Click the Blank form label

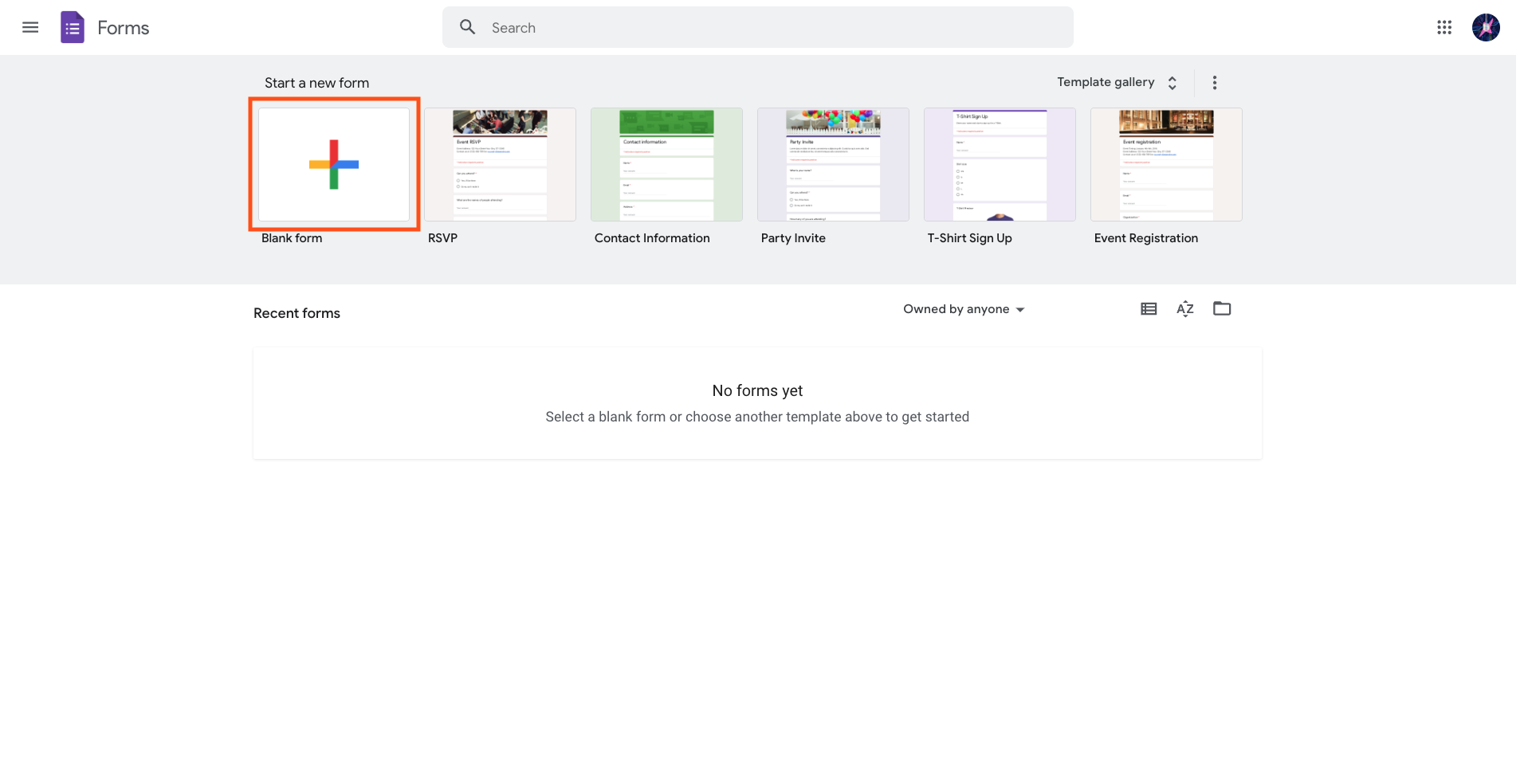[292, 238]
